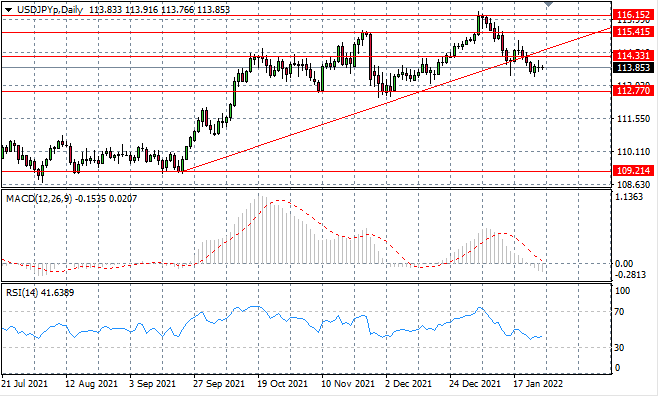Select the 17 Jan 2022 date label
The image size is (658, 397).
[x=538, y=384]
